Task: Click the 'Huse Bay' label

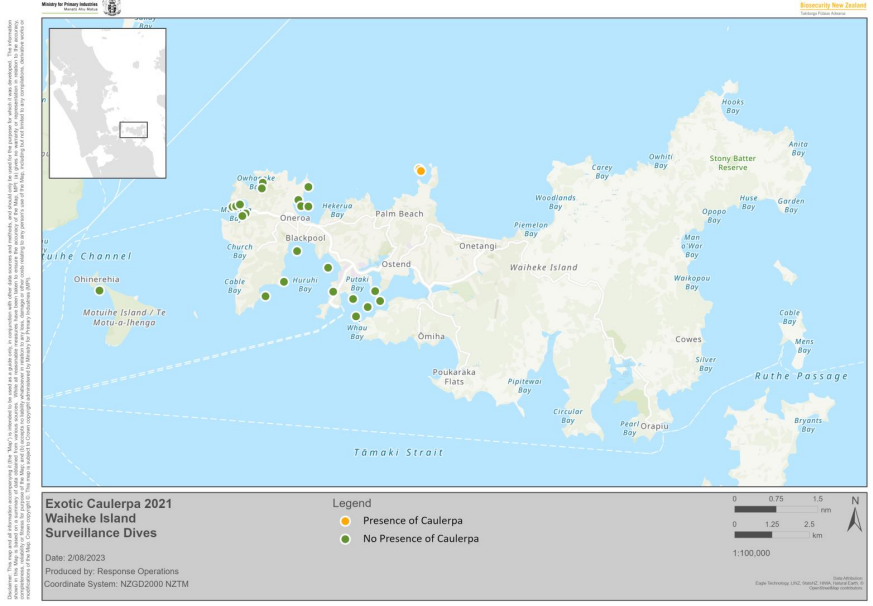Action: point(748,202)
